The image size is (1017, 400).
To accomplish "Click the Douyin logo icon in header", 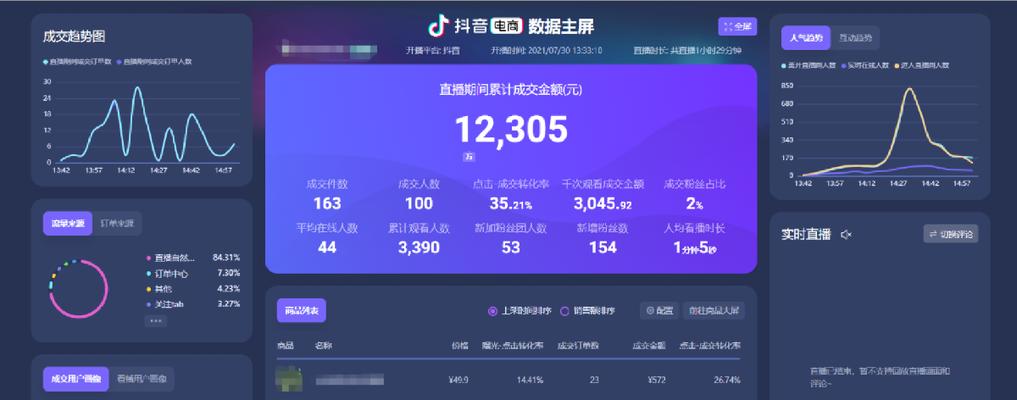I will [x=438, y=26].
